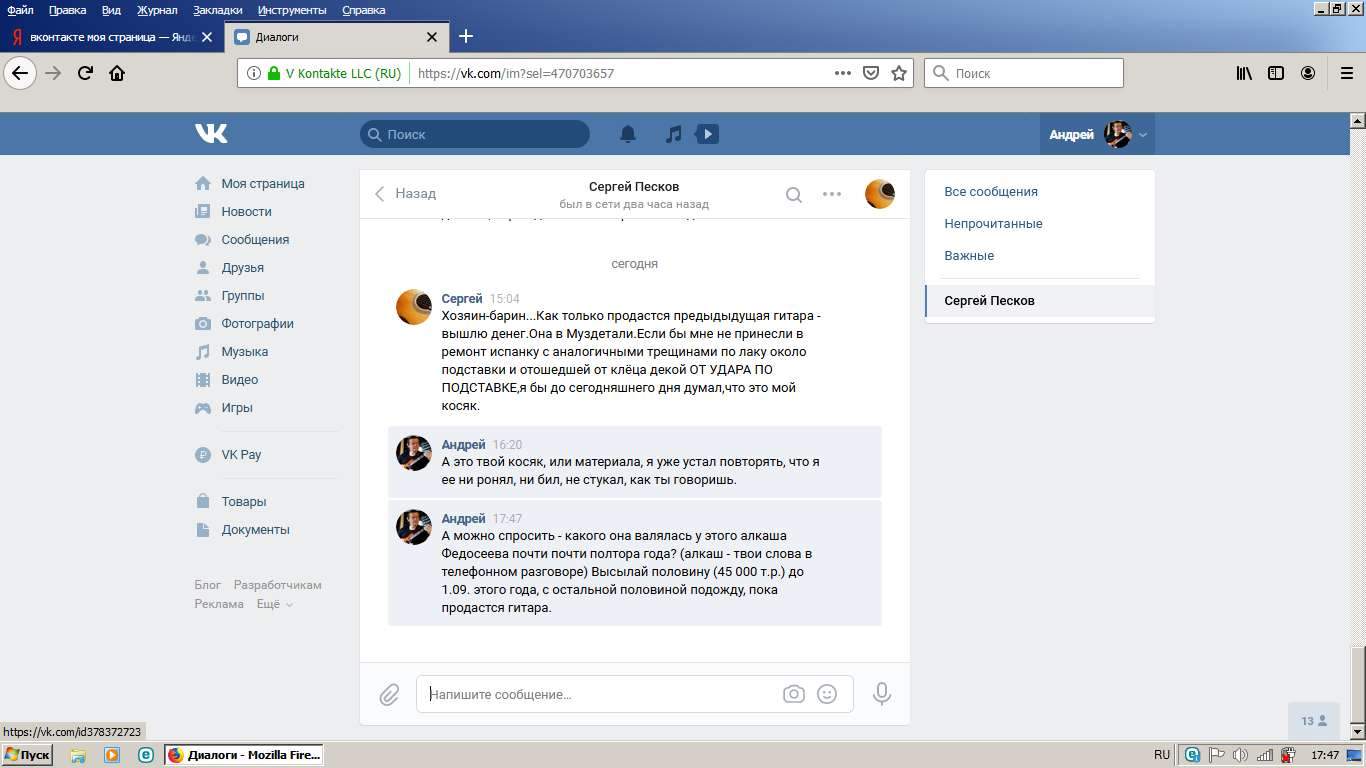1366x768 pixels.
Task: Attach a file with the paperclip icon
Action: pos(389,694)
